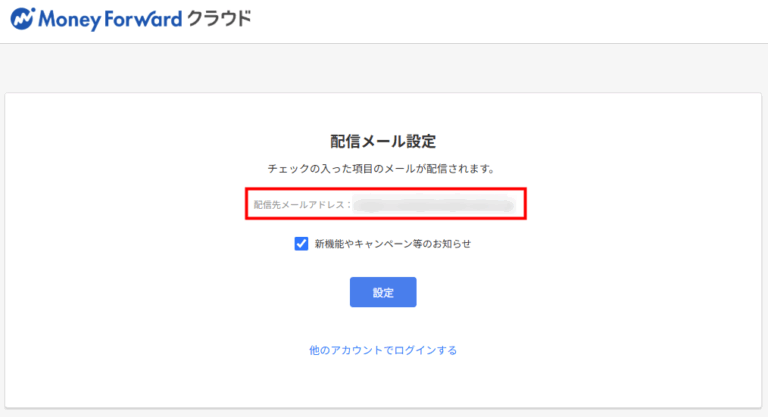Click the 配信先メールアドレス label

tap(302, 205)
